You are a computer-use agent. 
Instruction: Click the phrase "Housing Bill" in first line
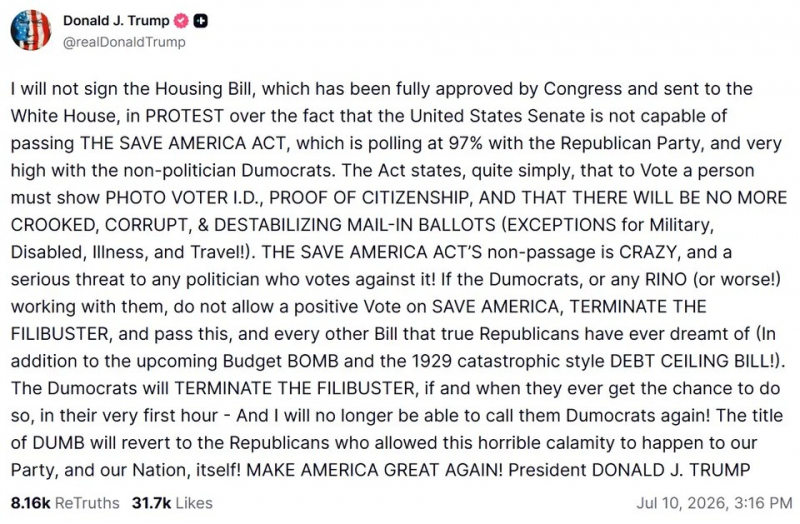(204, 89)
